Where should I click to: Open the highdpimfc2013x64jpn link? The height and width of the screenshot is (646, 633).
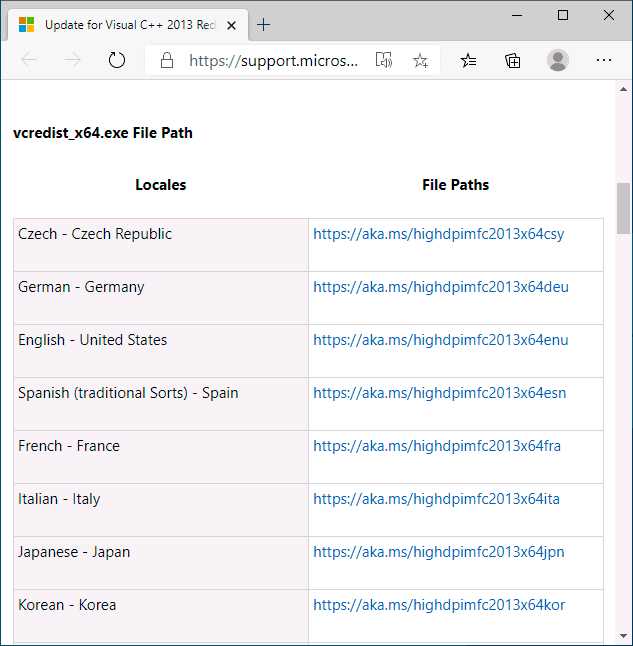pos(438,552)
